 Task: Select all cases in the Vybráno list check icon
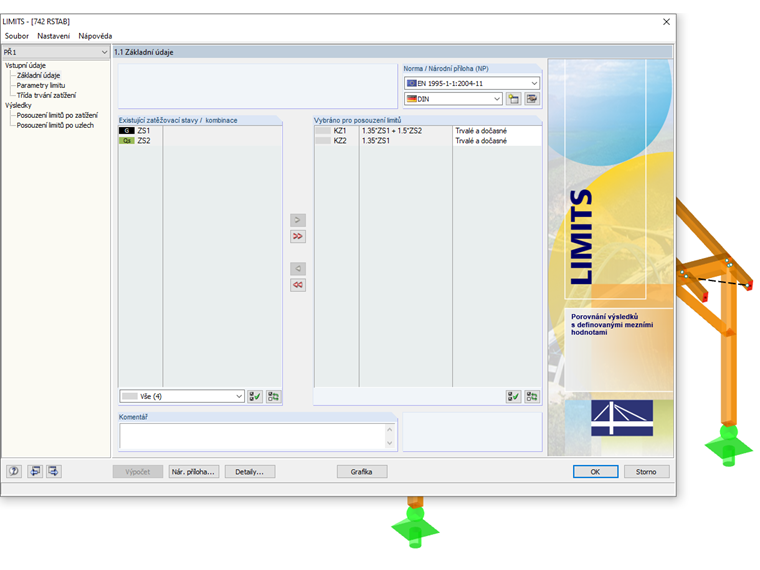(x=513, y=396)
